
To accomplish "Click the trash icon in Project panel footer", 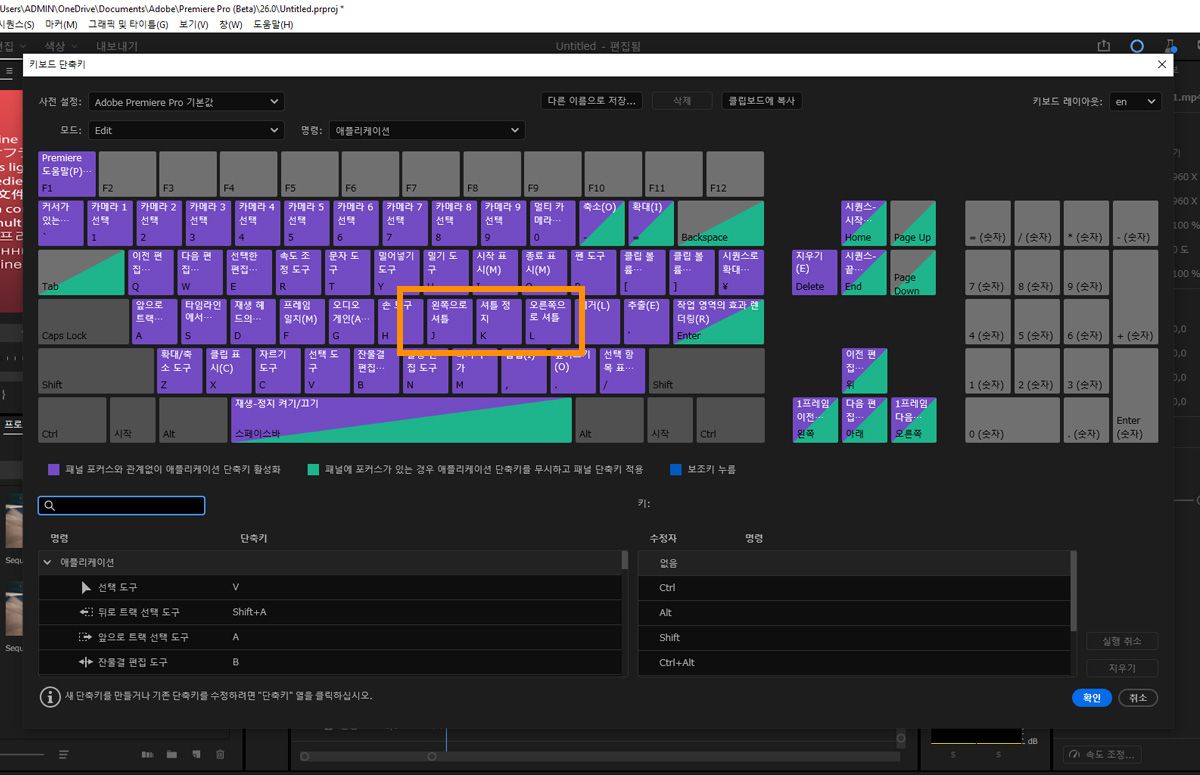I will pyautogui.click(x=221, y=754).
